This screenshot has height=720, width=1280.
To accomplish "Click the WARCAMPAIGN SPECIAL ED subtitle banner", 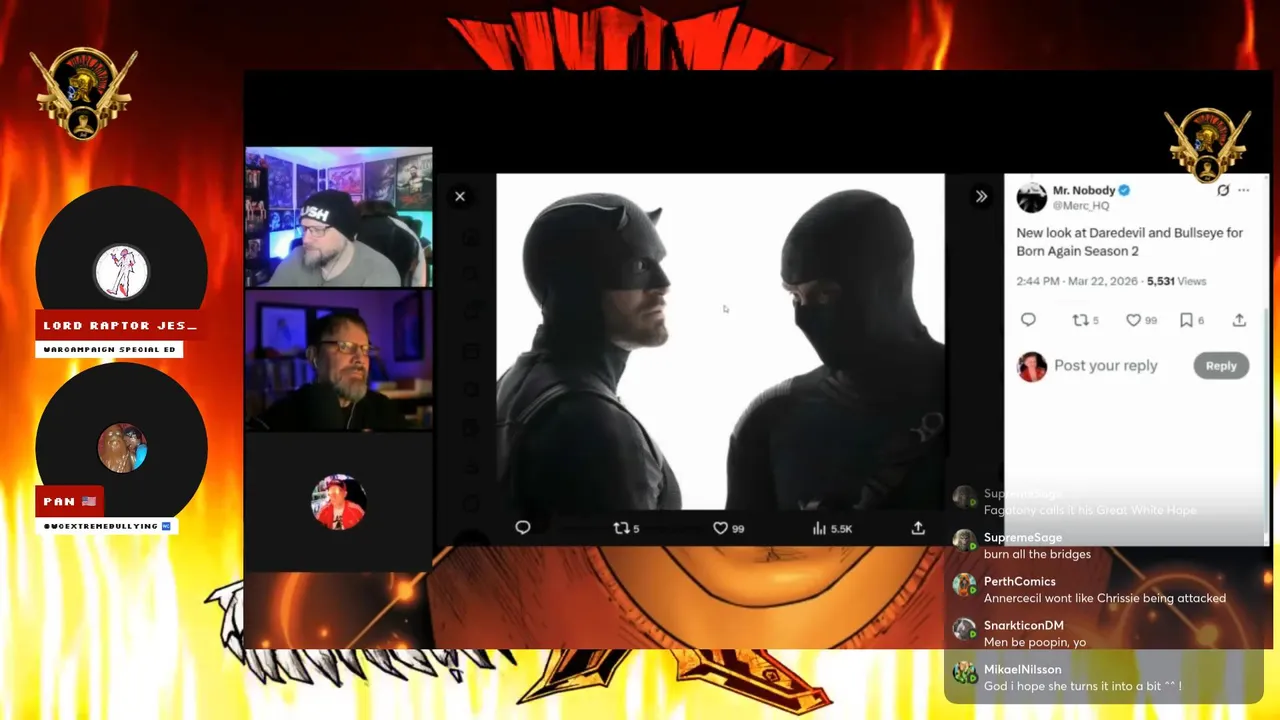I will point(110,349).
